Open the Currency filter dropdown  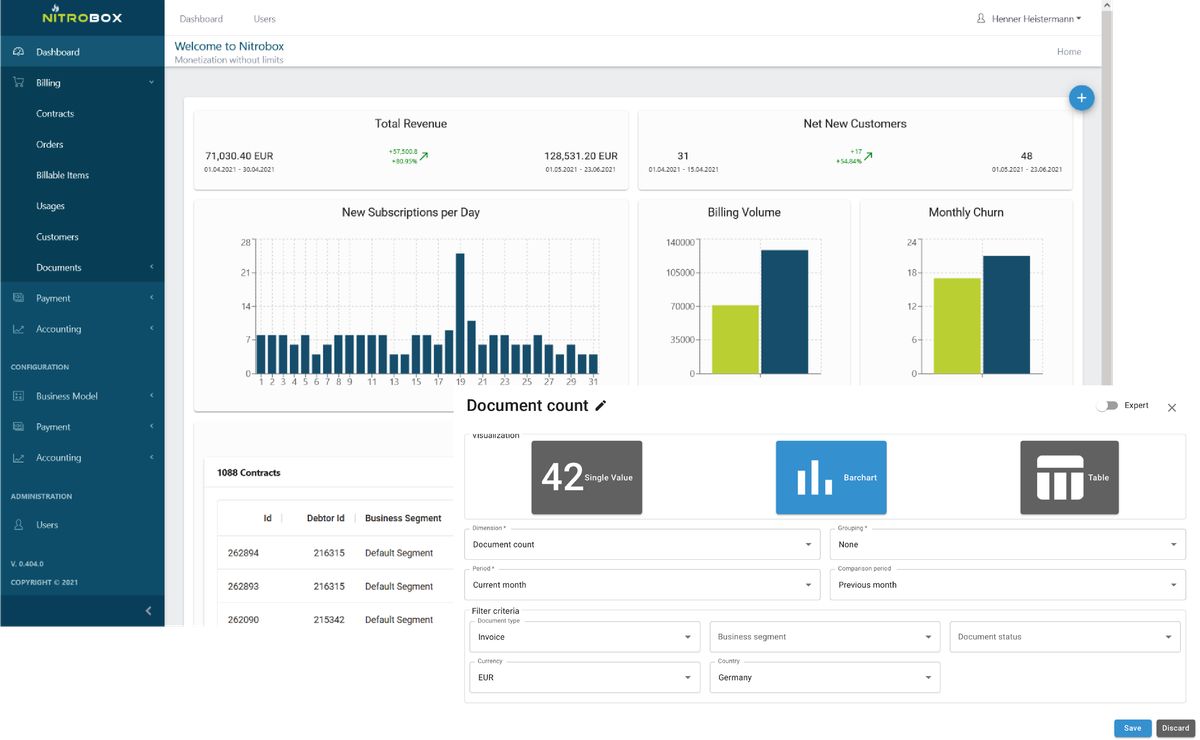[584, 677]
